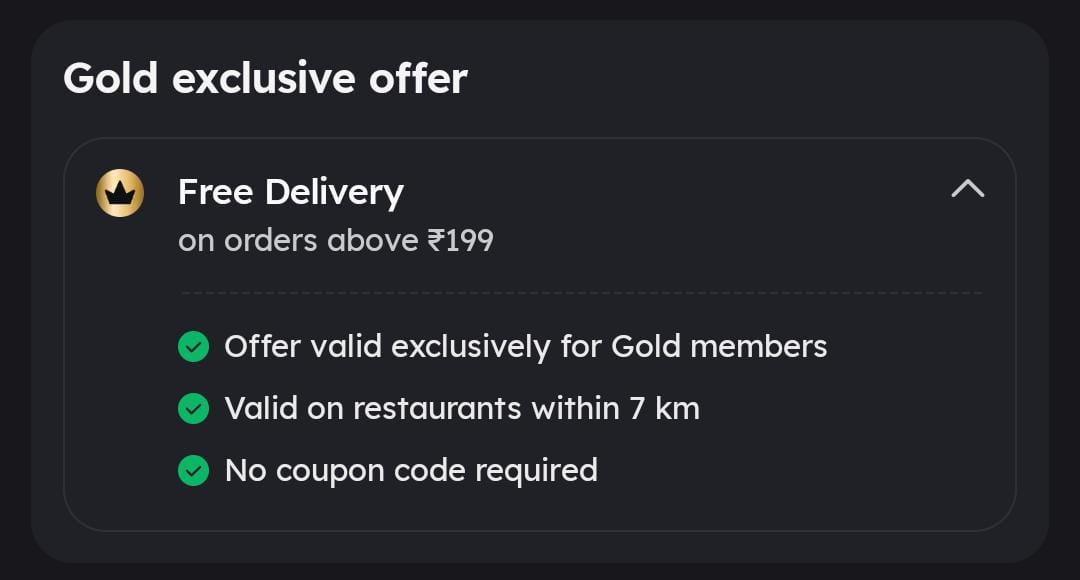The width and height of the screenshot is (1080, 580).
Task: Click 'Offer valid exclusively for Gold members' text
Action: pos(525,347)
